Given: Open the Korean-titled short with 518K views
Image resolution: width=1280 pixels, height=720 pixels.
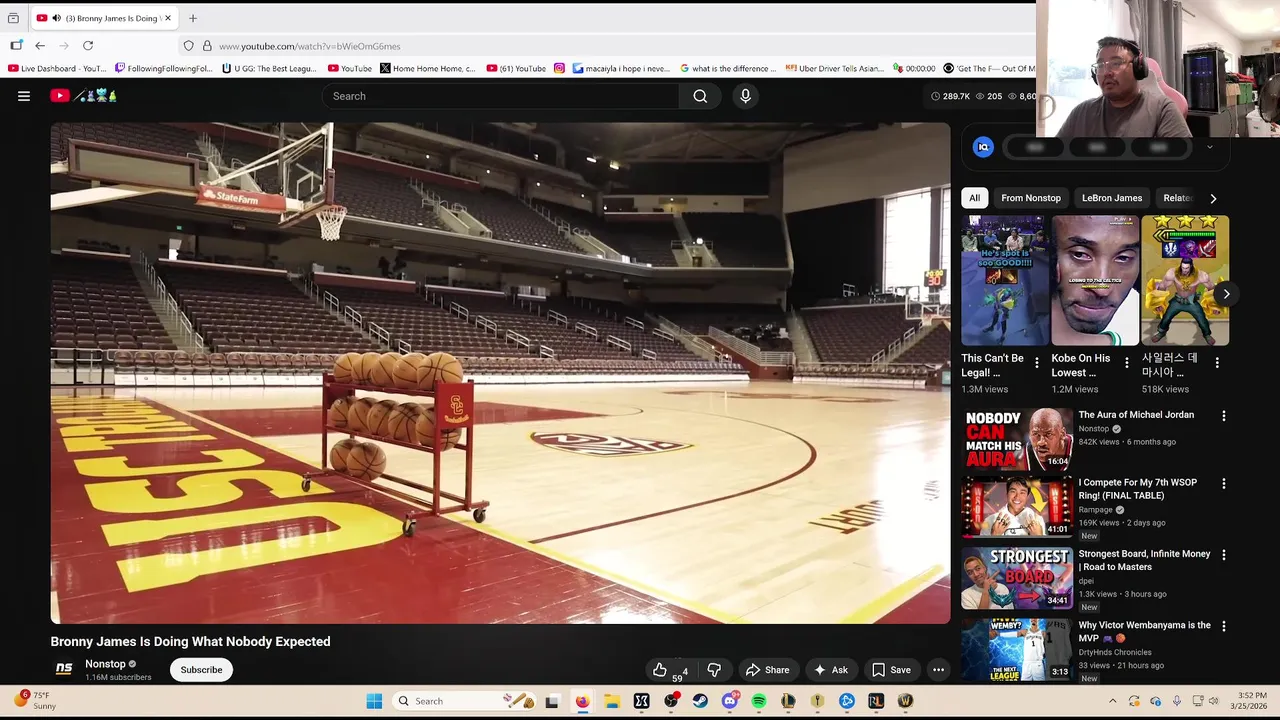Looking at the screenshot, I should 1185,281.
